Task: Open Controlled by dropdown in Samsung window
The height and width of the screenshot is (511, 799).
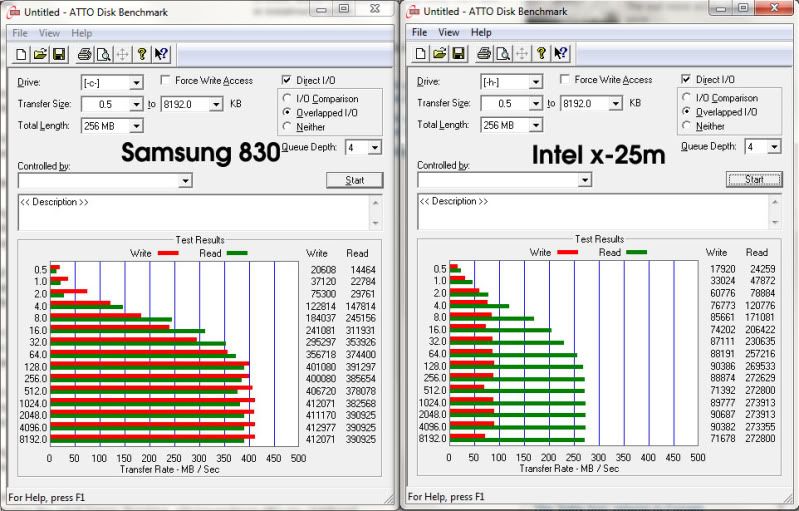Action: tap(185, 180)
